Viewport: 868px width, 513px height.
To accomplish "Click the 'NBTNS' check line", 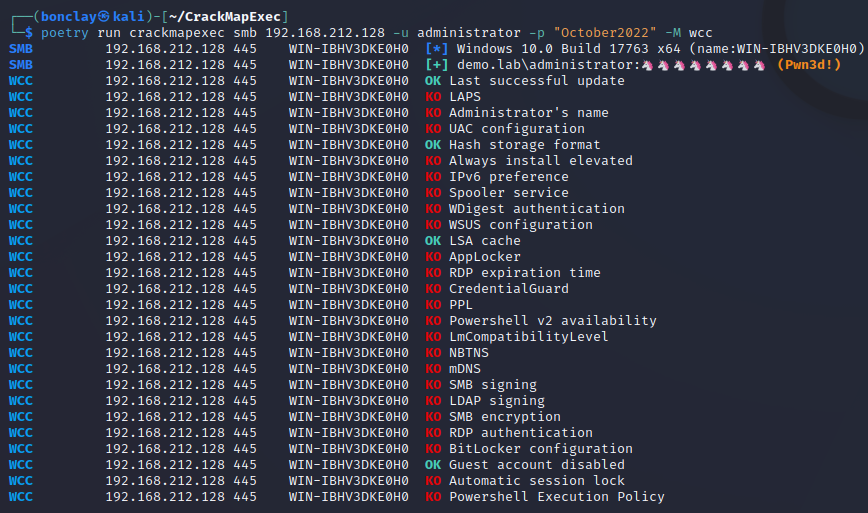I will (x=469, y=354).
